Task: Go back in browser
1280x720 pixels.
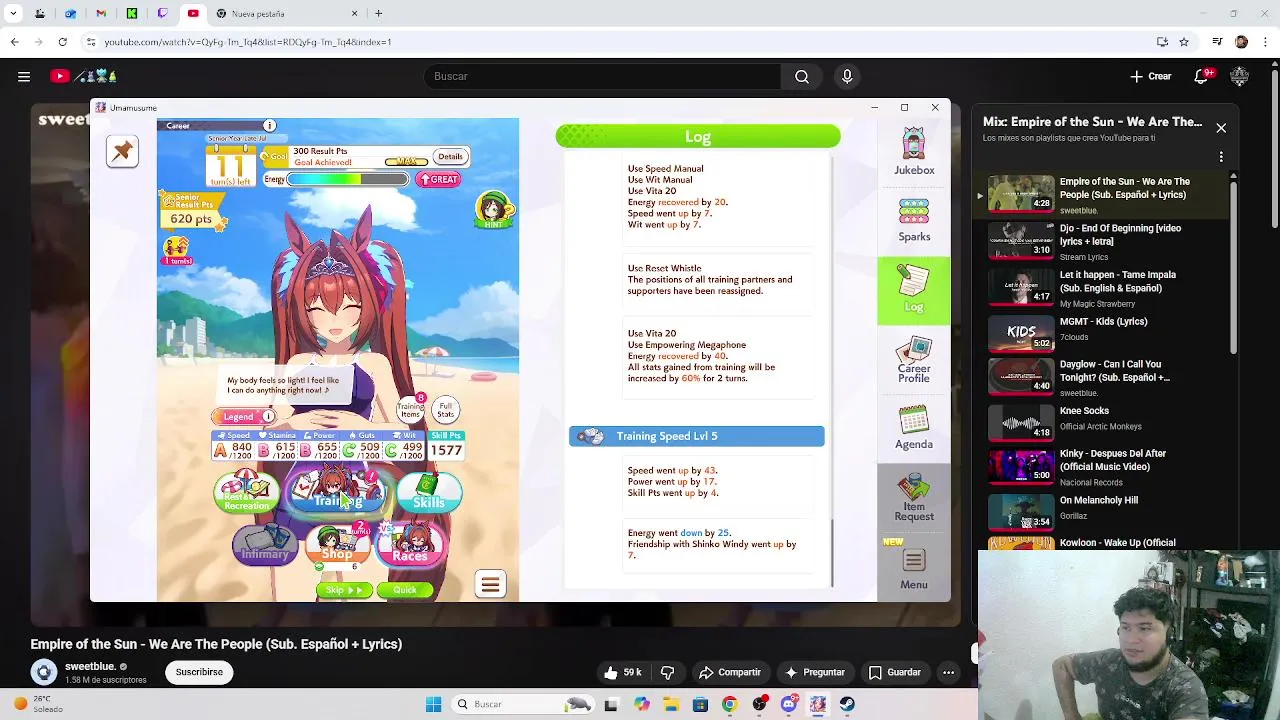Action: click(14, 42)
